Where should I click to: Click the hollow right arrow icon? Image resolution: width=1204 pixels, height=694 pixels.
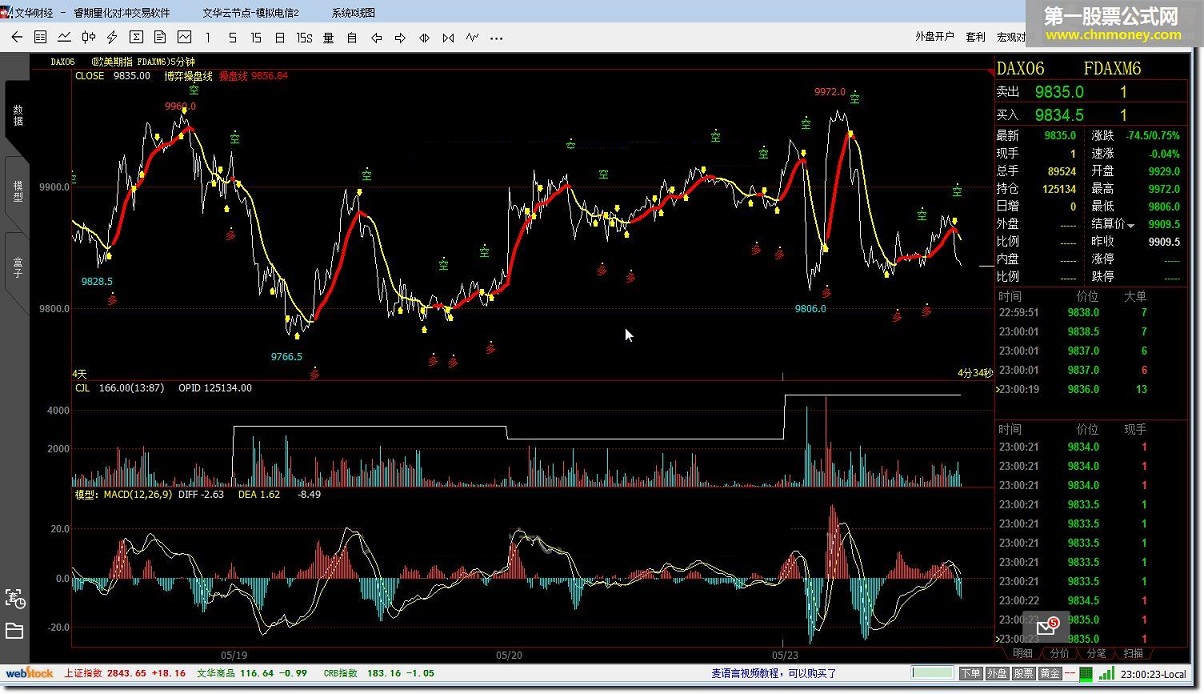point(400,38)
